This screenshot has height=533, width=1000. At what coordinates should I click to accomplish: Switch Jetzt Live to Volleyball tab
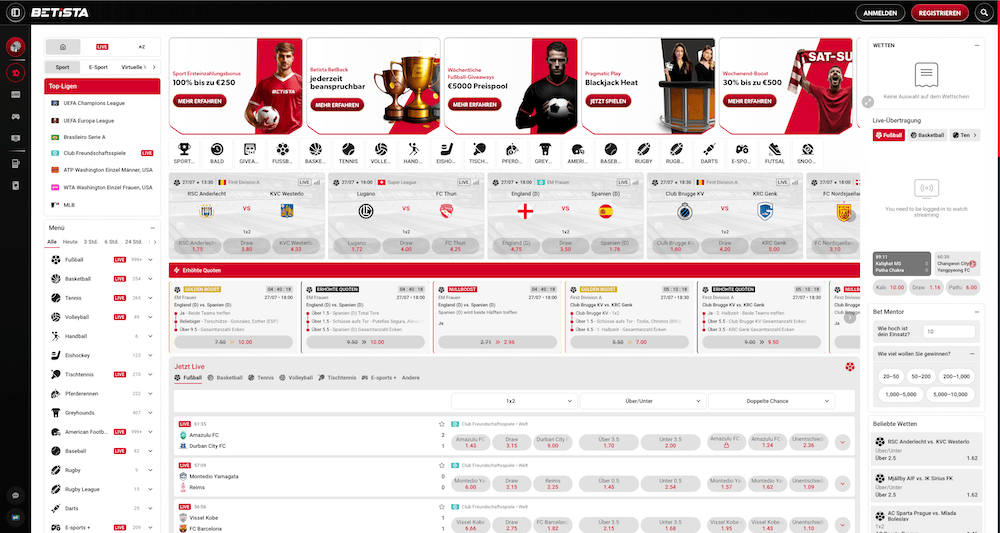296,377
